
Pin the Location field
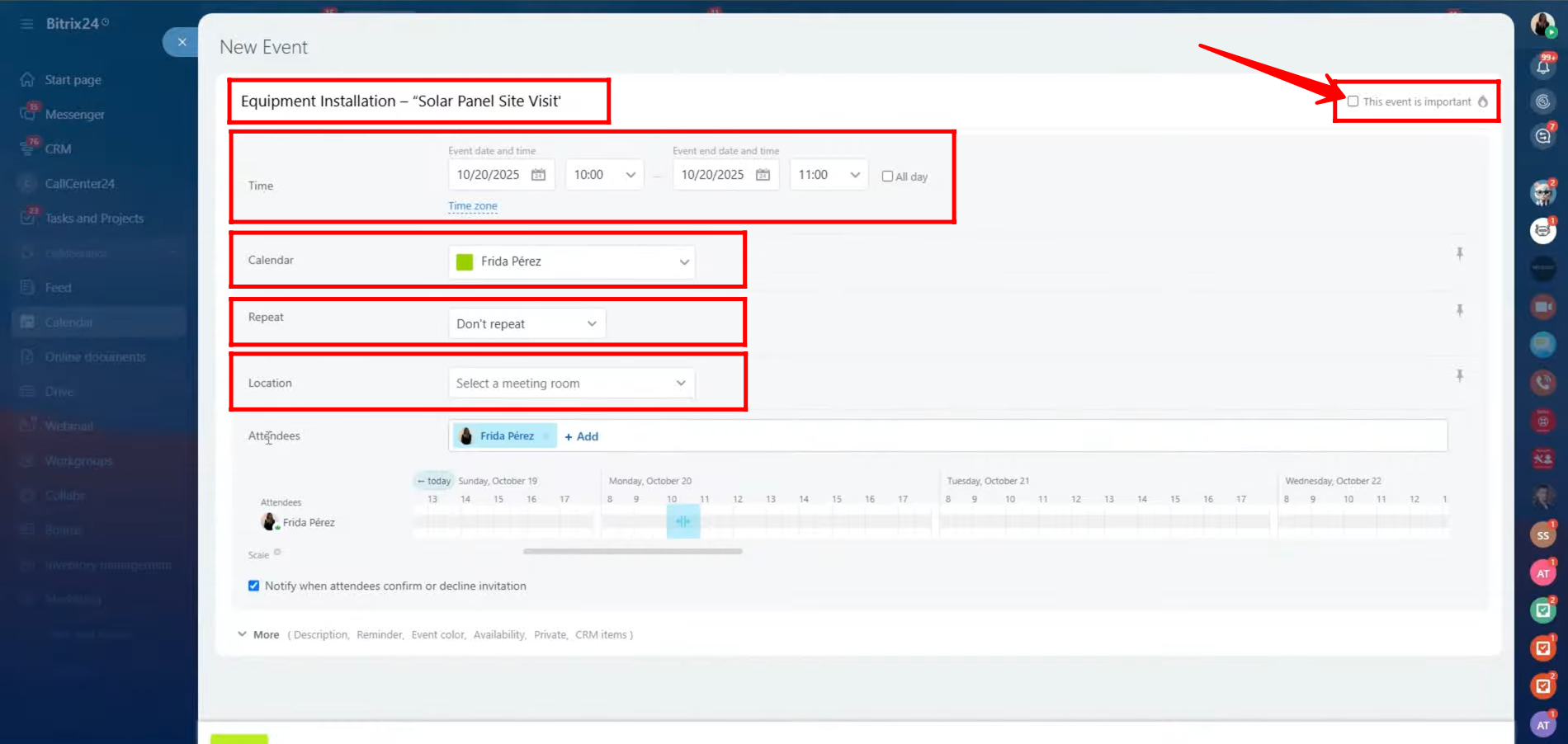(x=1459, y=376)
